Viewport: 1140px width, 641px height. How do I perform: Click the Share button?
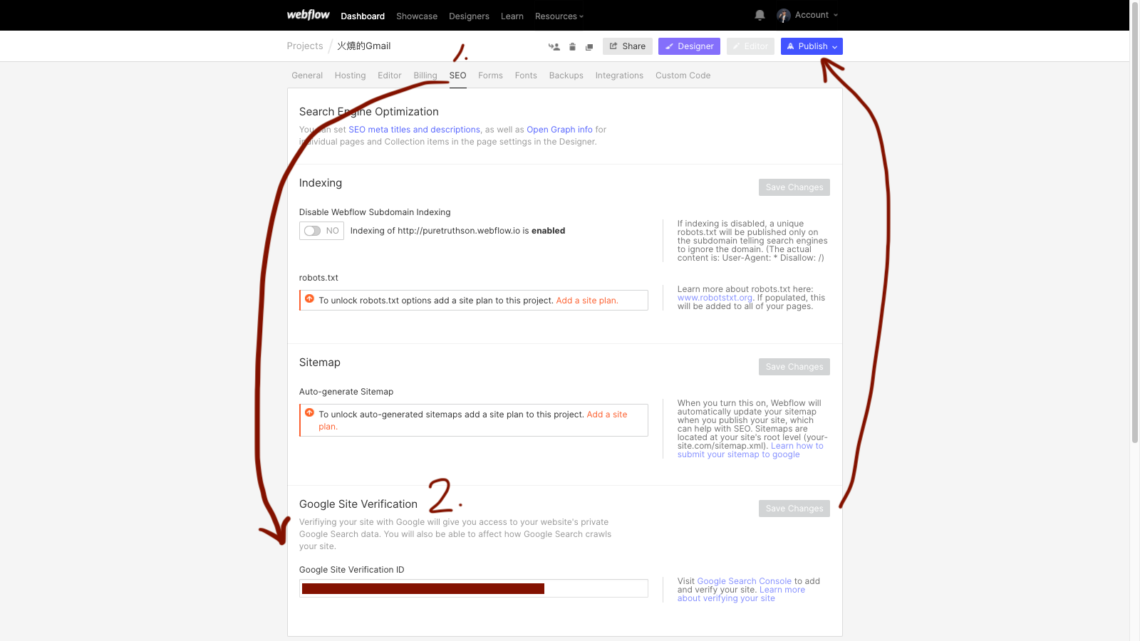pos(627,46)
